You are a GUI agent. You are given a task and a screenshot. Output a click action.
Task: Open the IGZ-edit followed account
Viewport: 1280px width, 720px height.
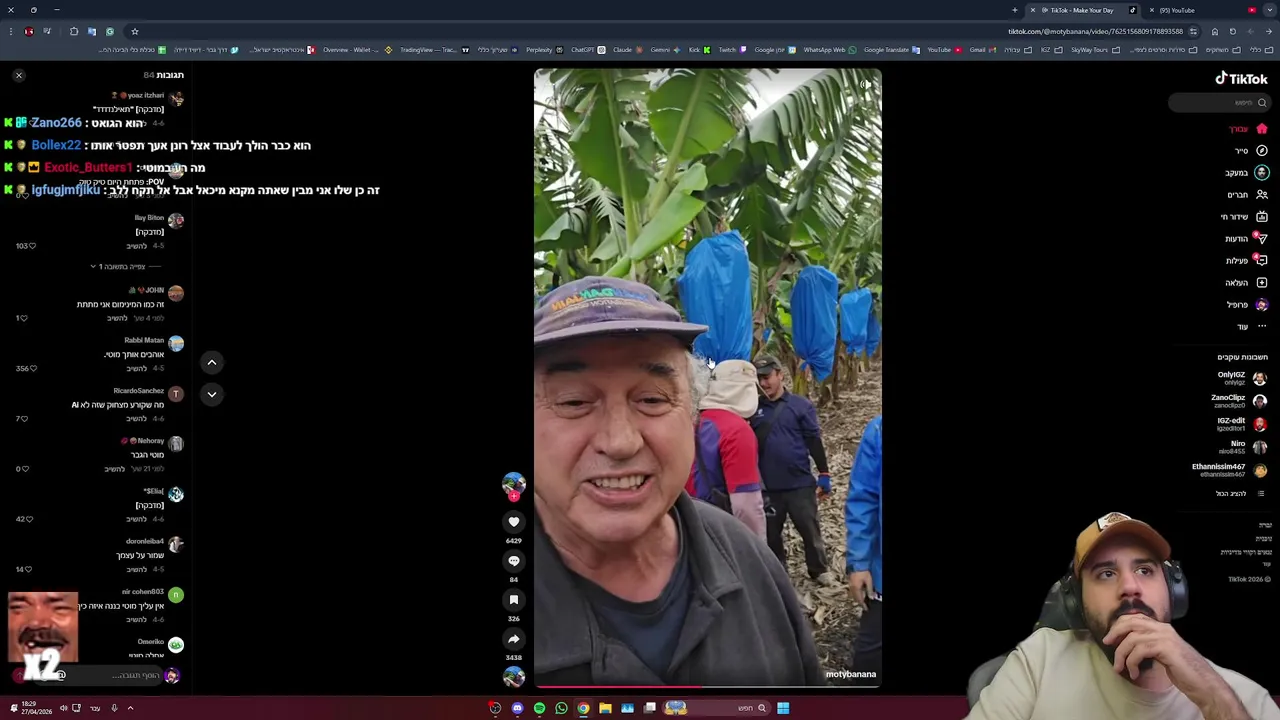tap(1241, 424)
